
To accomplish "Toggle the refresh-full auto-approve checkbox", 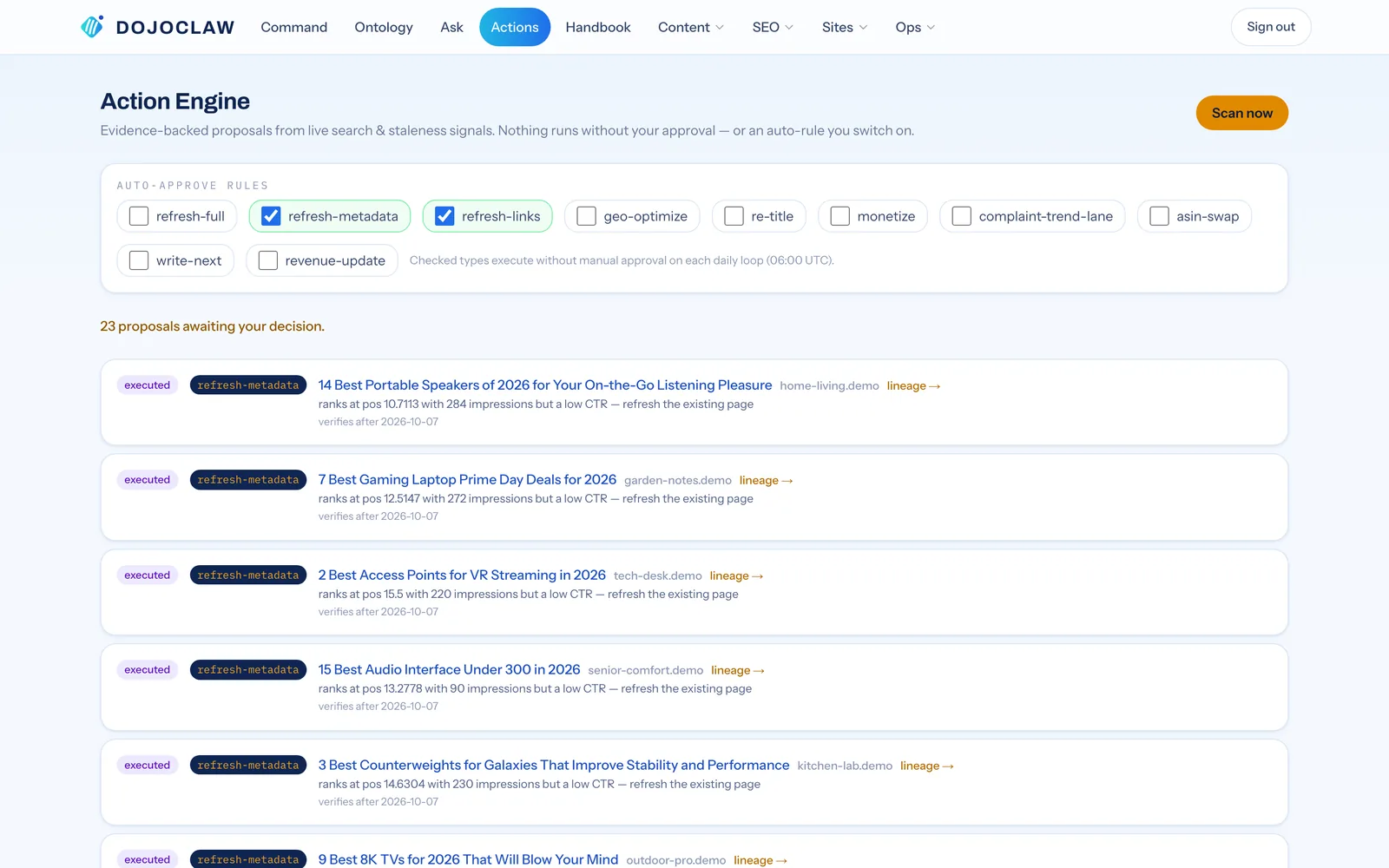I will (x=139, y=216).
